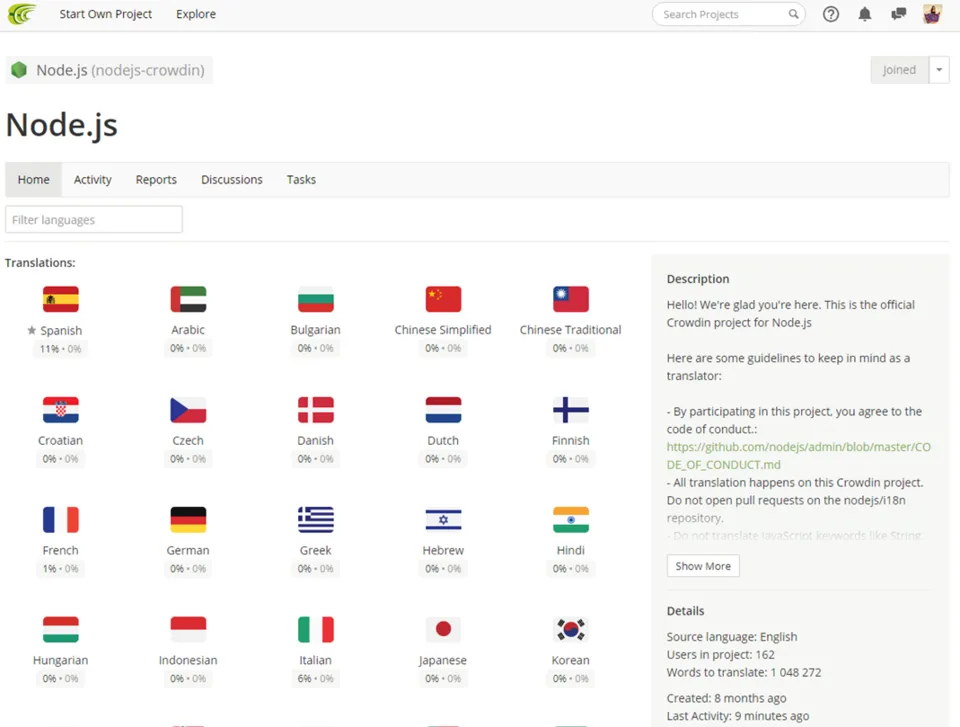Select the Hebrew flag

(x=443, y=520)
